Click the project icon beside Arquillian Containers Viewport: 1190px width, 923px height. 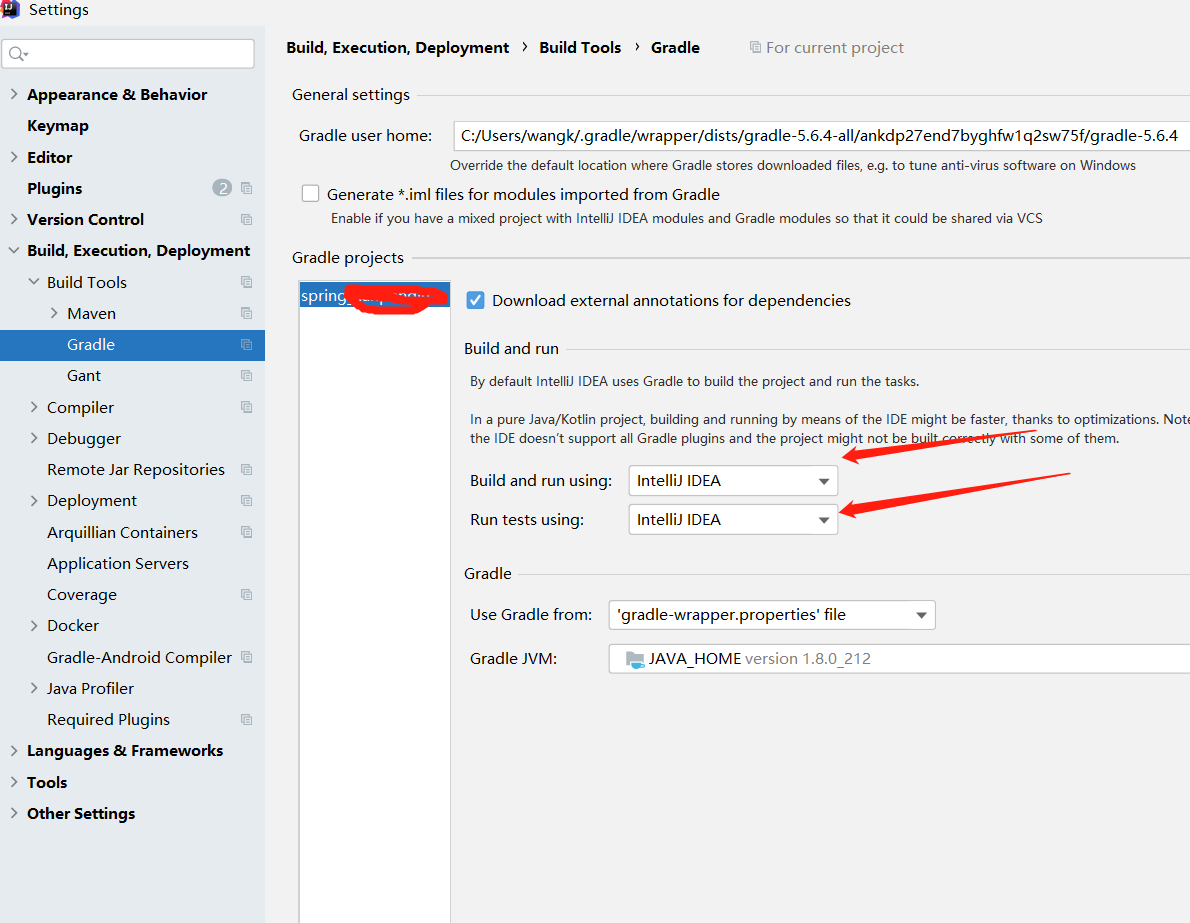tap(246, 532)
